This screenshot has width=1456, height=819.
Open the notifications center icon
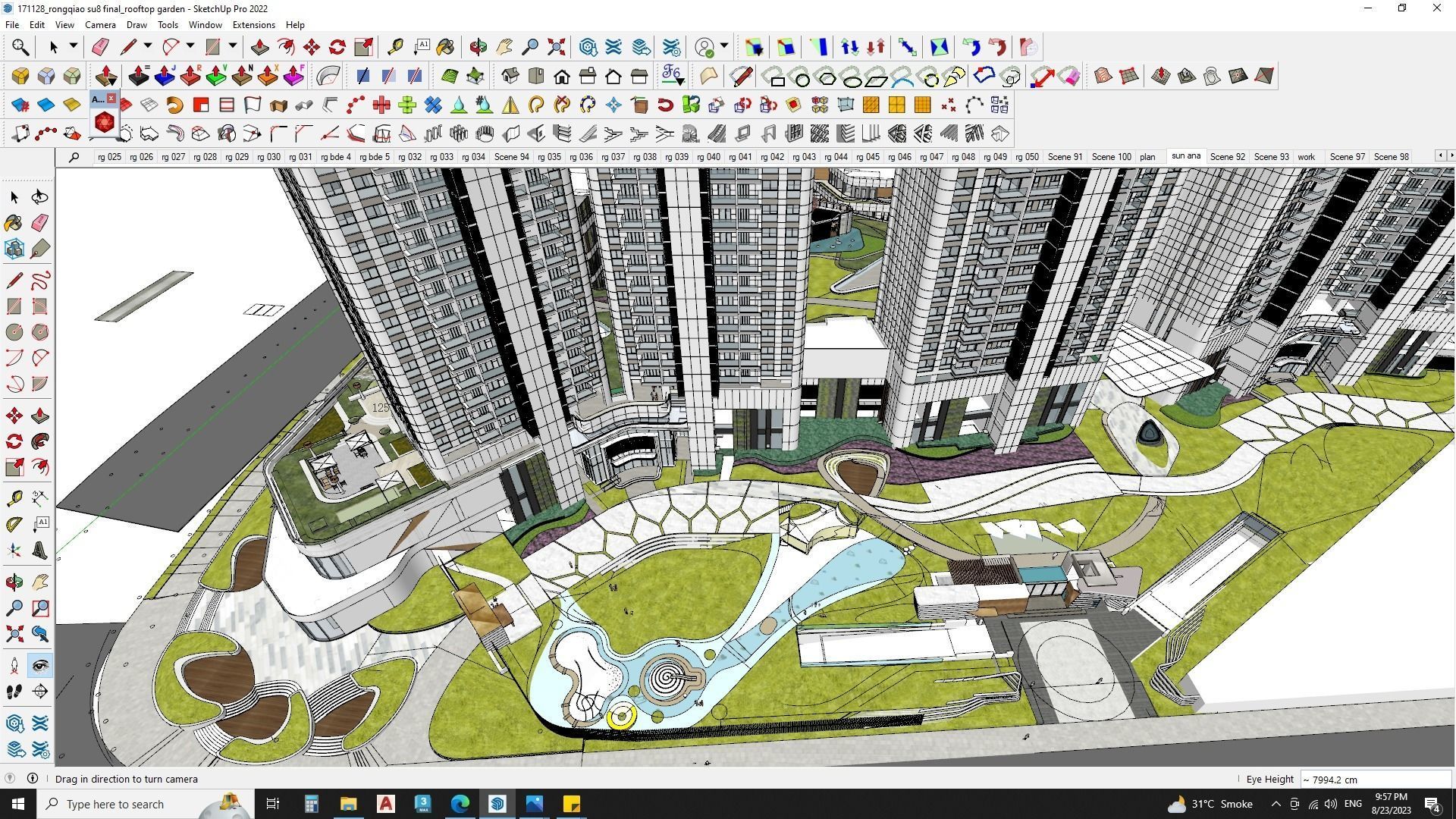pyautogui.click(x=1432, y=804)
